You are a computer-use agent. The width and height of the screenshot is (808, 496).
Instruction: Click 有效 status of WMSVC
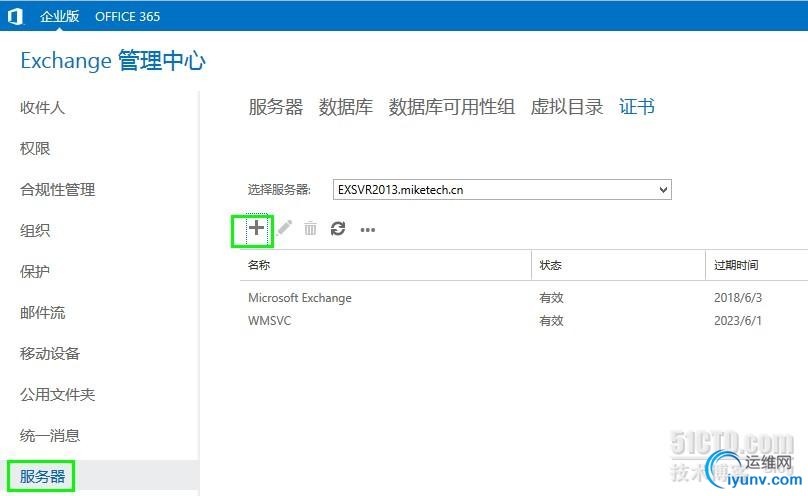[x=551, y=321]
